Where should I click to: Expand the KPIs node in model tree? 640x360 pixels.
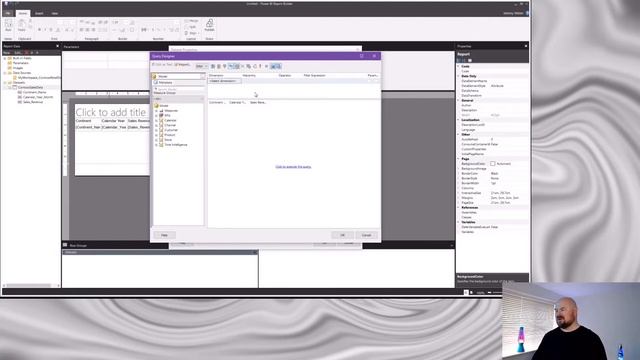[x=156, y=116]
